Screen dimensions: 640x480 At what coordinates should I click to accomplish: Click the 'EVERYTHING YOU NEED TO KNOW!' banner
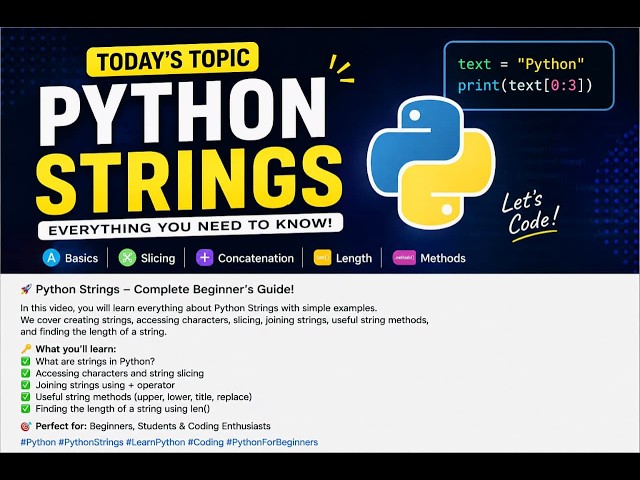[191, 226]
